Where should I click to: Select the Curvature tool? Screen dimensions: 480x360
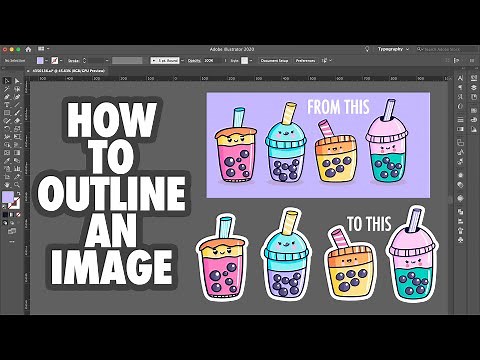click(x=17, y=97)
